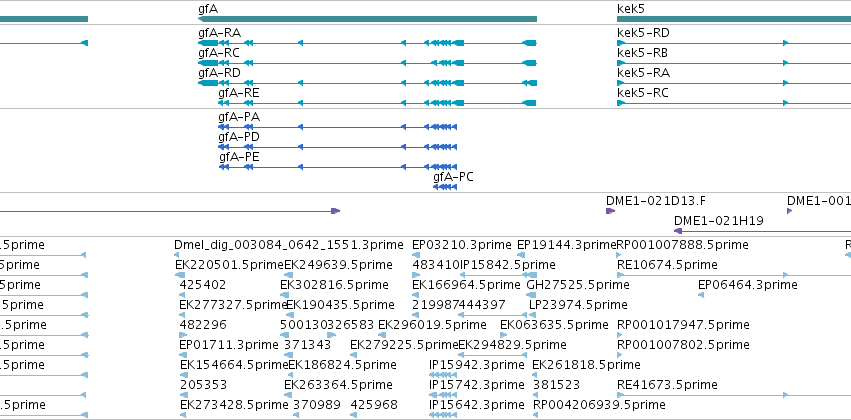Viewport: 851px width, 420px height.
Task: Select EK186824.5prime
Action: pos(342,365)
